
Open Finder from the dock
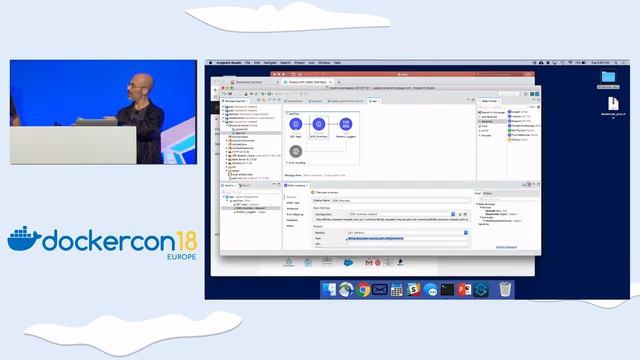click(x=329, y=290)
